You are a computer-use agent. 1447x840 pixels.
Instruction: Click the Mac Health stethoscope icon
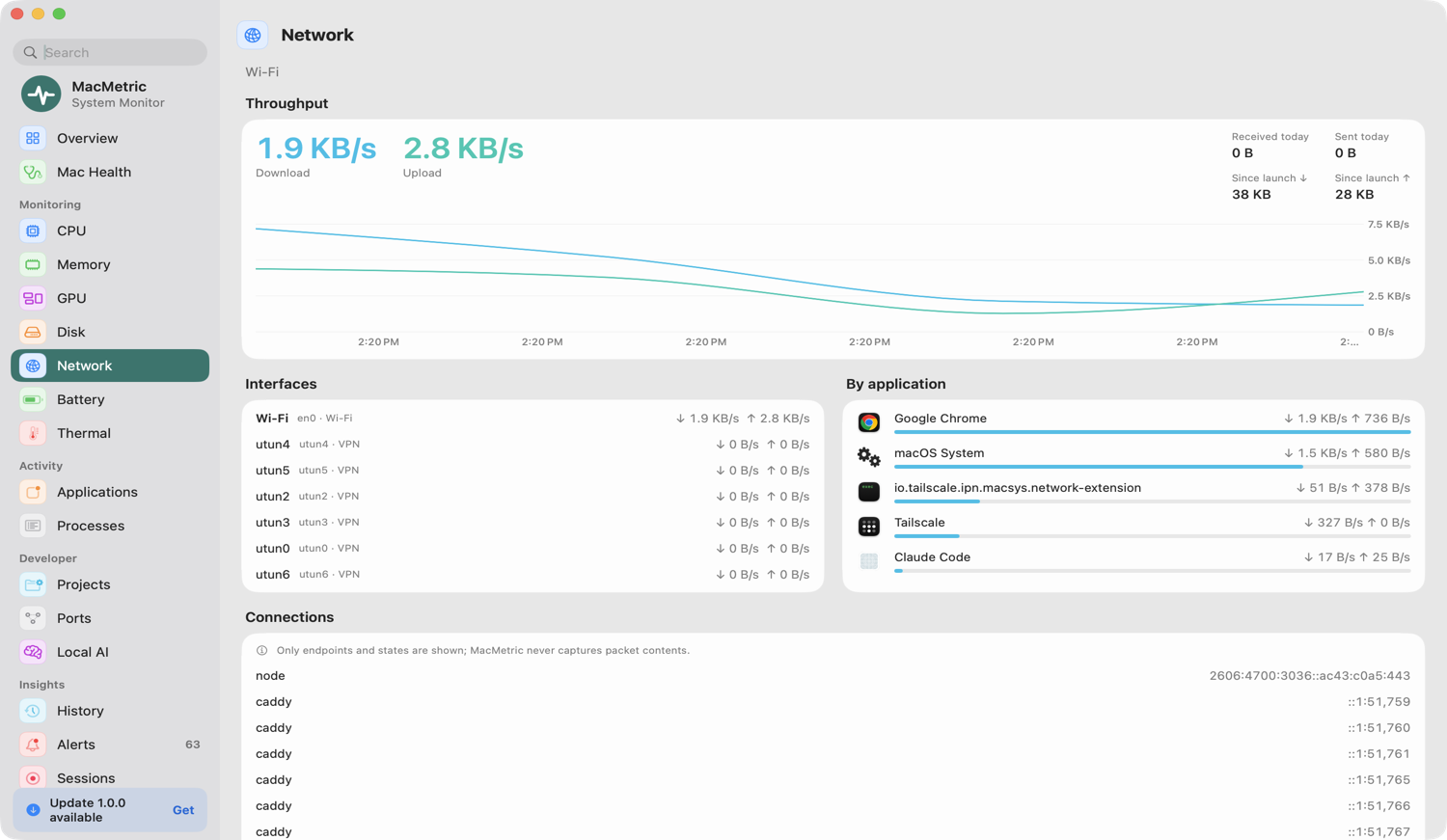click(x=33, y=172)
